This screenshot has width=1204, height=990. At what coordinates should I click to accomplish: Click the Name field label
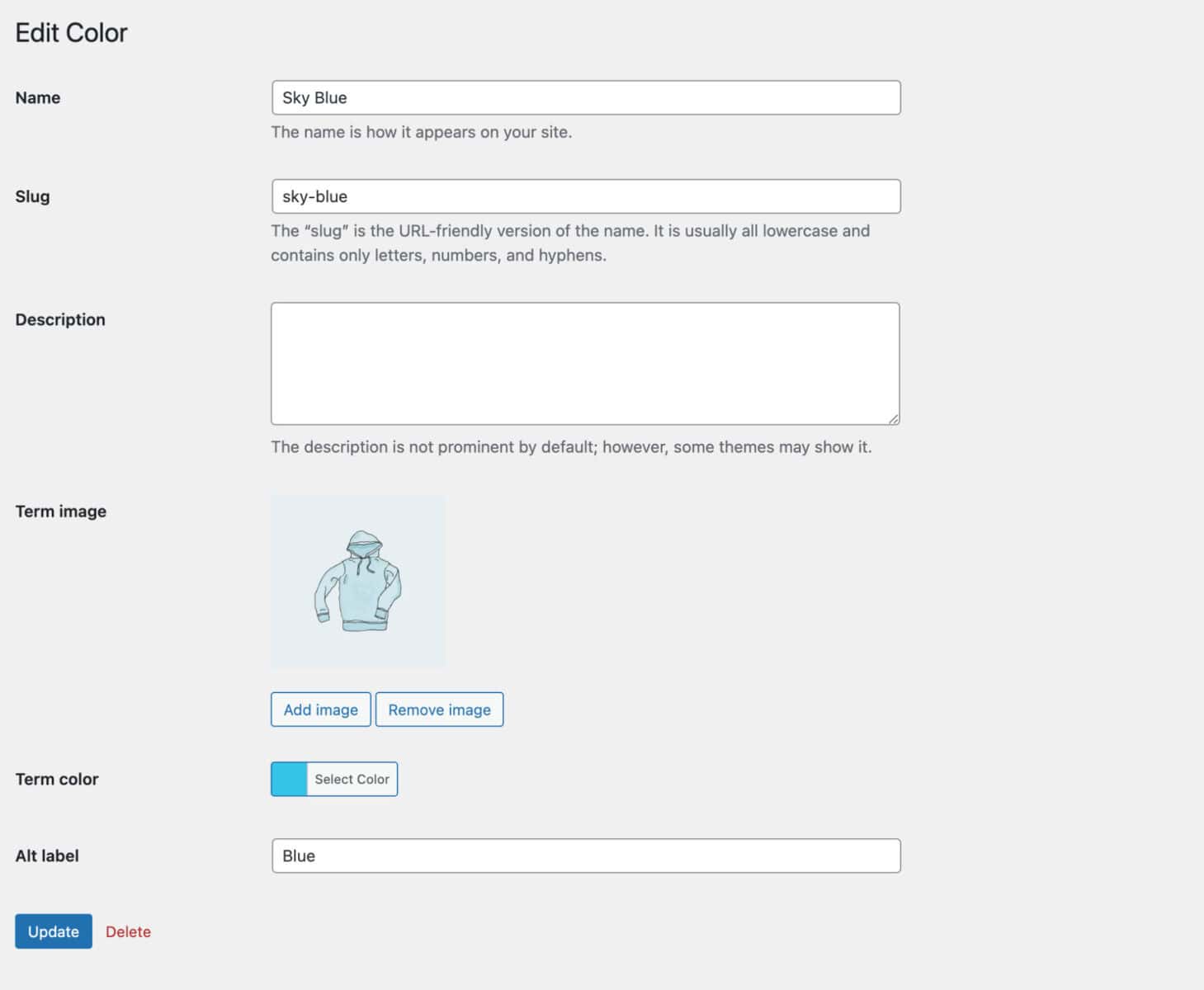(37, 97)
